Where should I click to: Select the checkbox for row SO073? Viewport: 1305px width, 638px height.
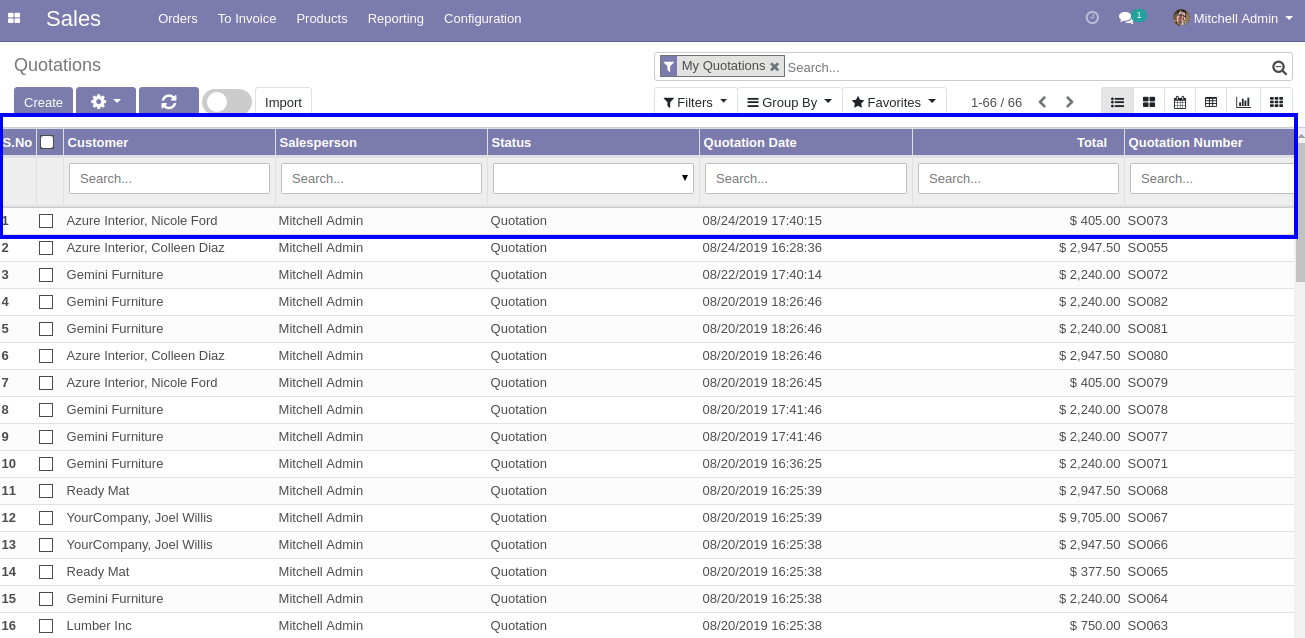point(46,221)
